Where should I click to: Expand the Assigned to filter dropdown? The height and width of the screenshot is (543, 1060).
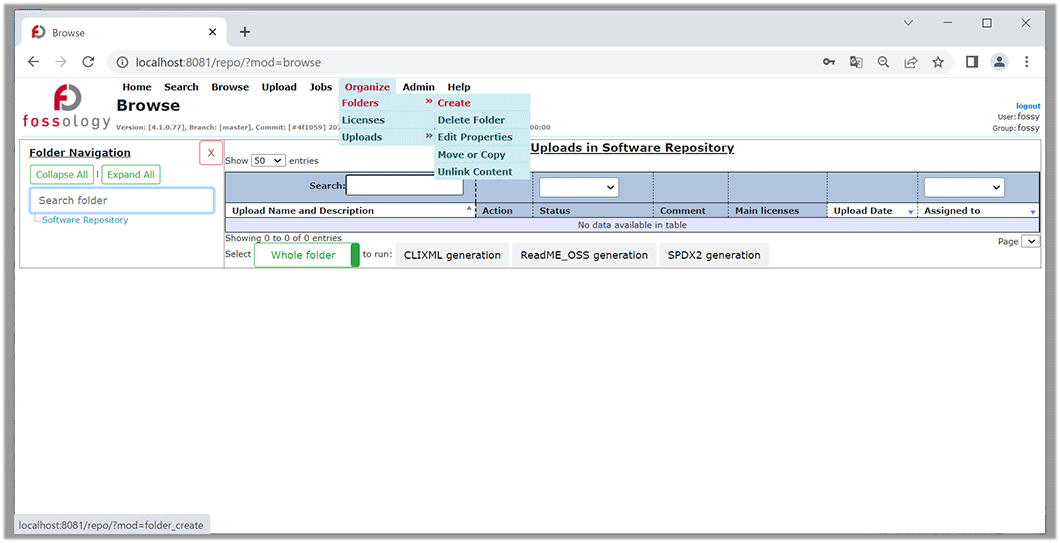coord(963,187)
